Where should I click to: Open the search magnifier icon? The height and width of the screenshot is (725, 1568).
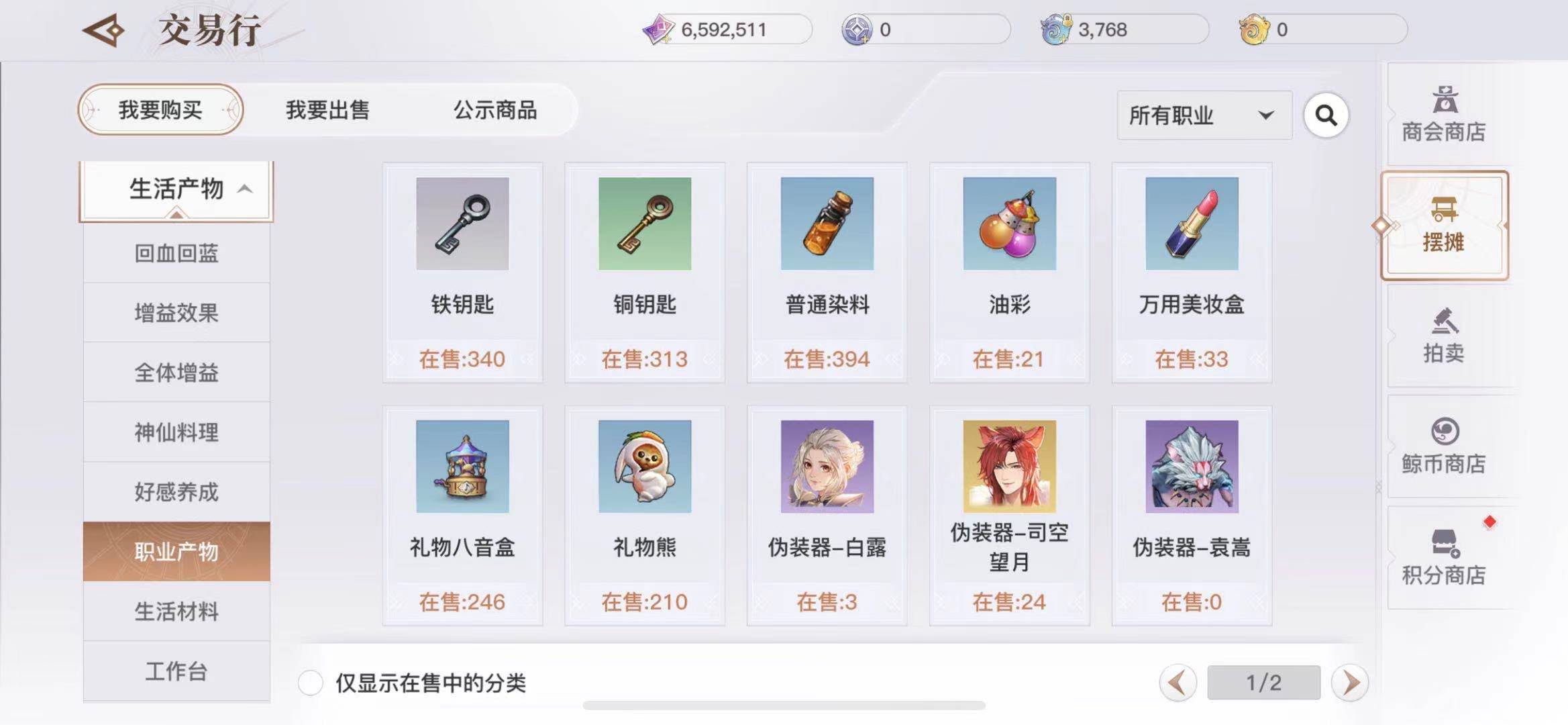1326,115
